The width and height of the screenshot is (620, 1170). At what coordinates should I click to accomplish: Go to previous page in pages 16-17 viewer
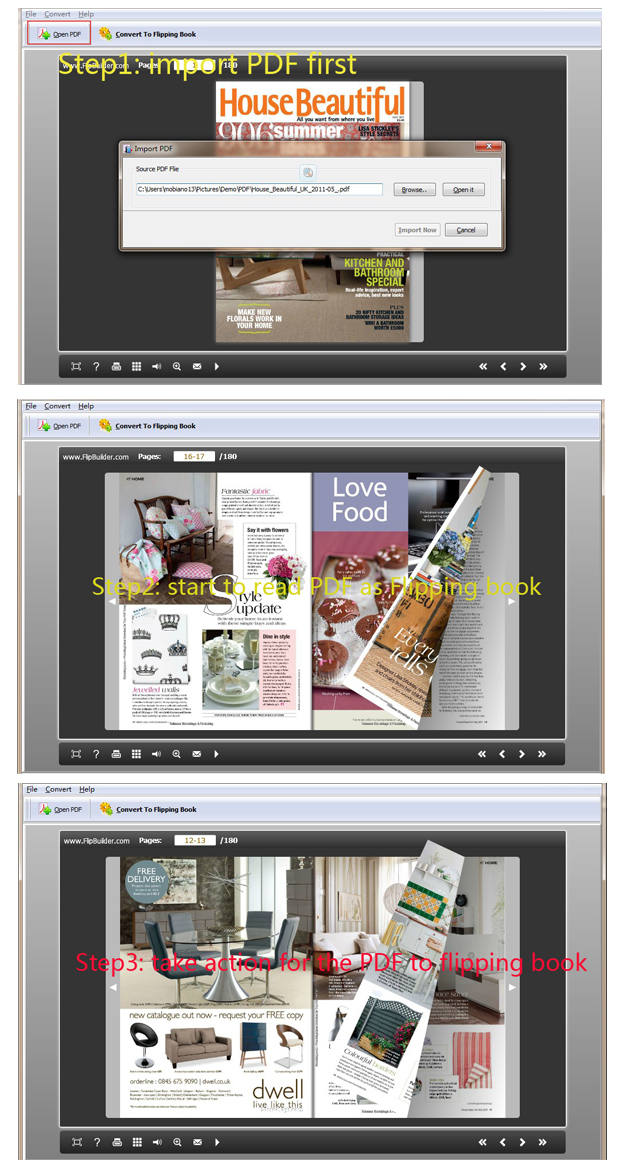click(504, 754)
